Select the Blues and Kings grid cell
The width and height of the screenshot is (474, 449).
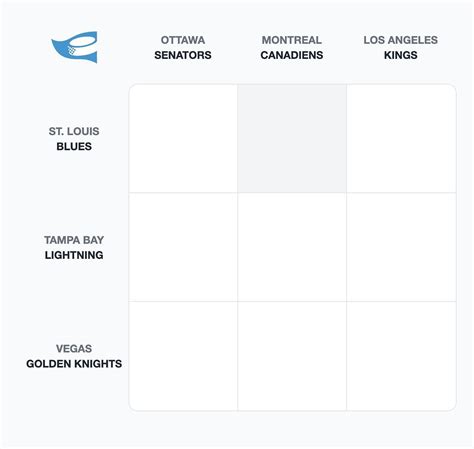click(401, 138)
